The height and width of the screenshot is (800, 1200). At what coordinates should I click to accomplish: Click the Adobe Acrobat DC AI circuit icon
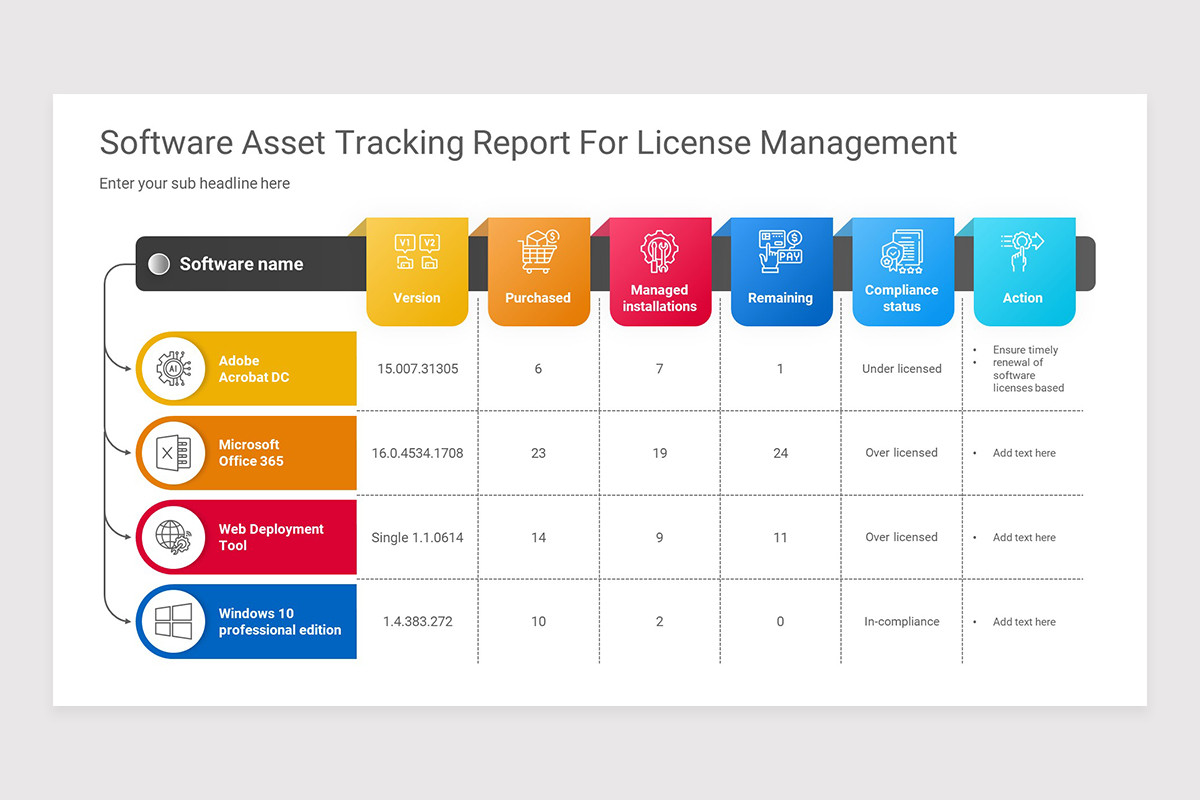tap(175, 368)
